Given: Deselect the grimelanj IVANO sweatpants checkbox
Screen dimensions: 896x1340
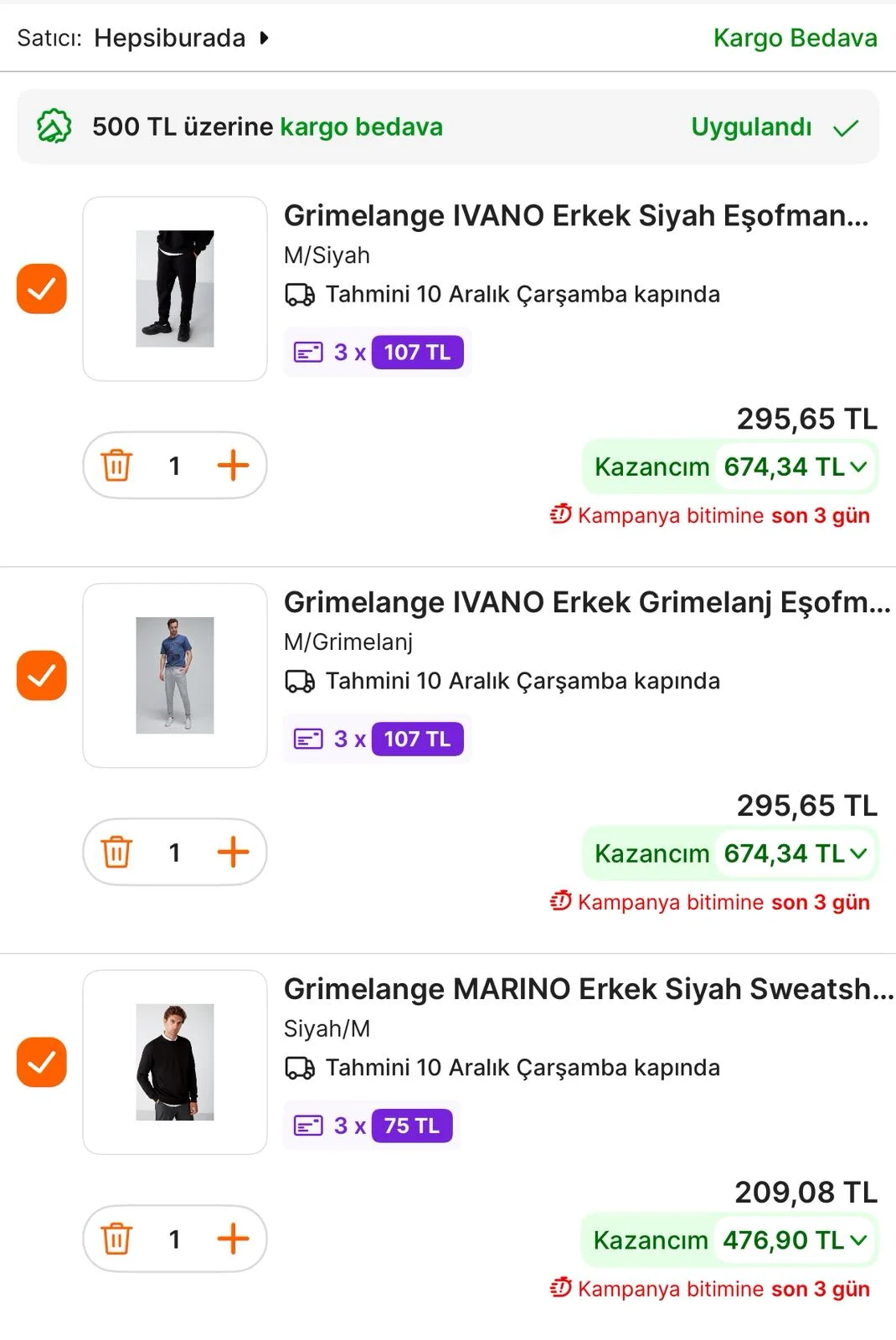Looking at the screenshot, I should [42, 676].
